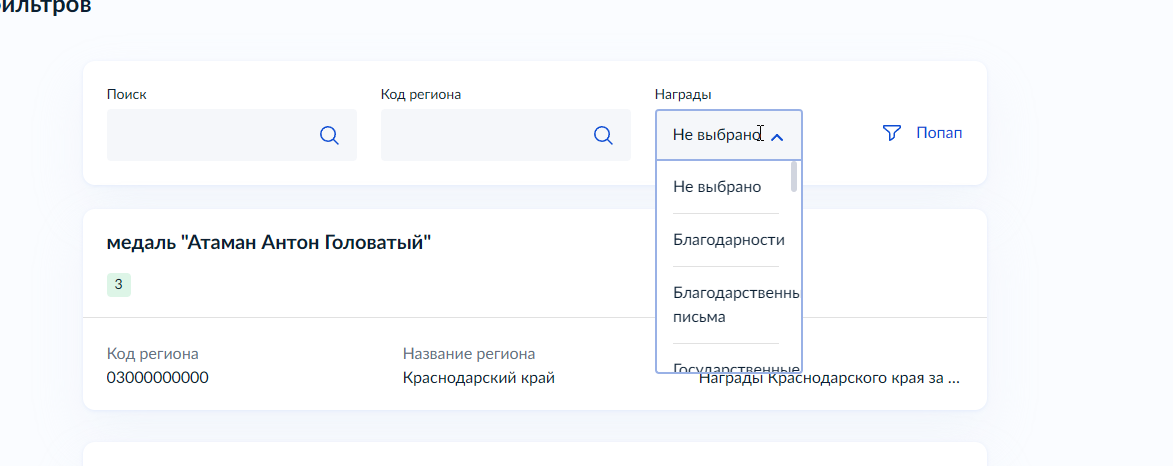Click the magnifier icon in the Код региона filter
Screen dimensions: 1173x466
tap(603, 135)
